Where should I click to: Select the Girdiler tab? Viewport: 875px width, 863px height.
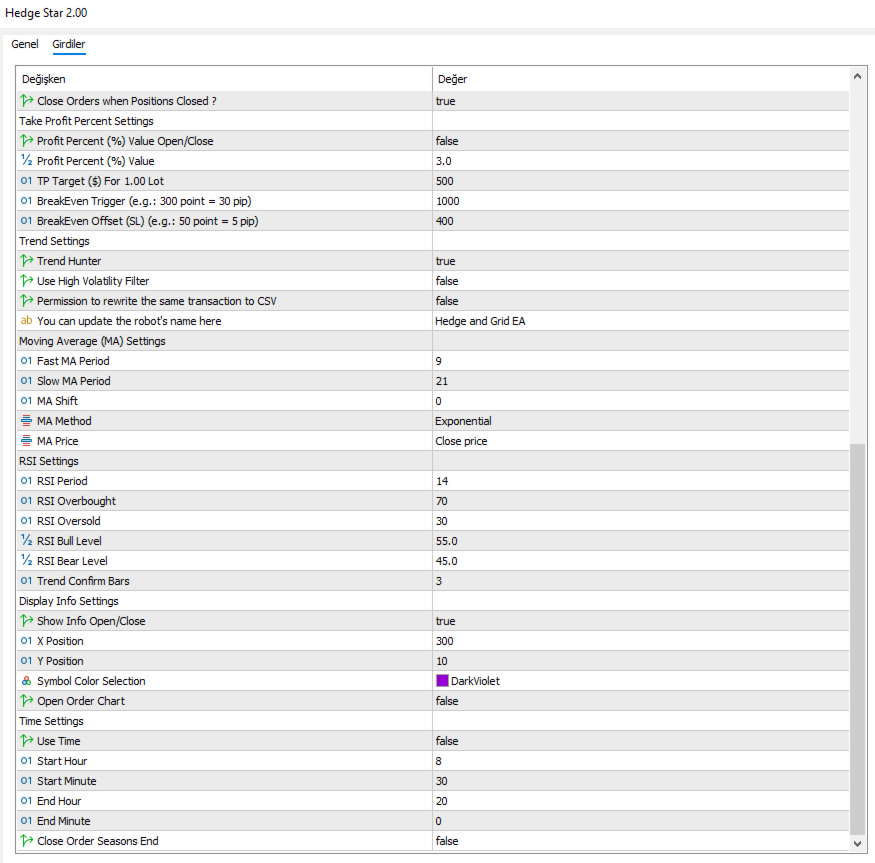69,44
